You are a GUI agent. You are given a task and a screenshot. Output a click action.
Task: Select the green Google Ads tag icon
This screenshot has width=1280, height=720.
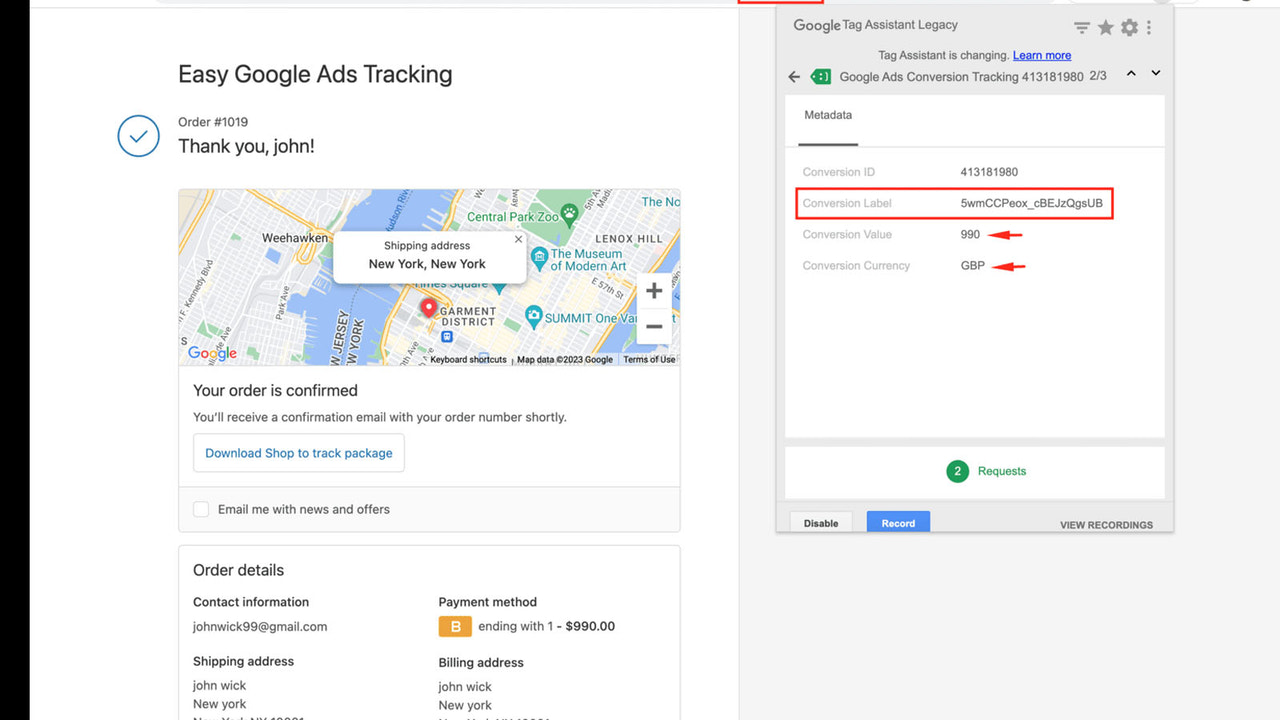pyautogui.click(x=820, y=76)
